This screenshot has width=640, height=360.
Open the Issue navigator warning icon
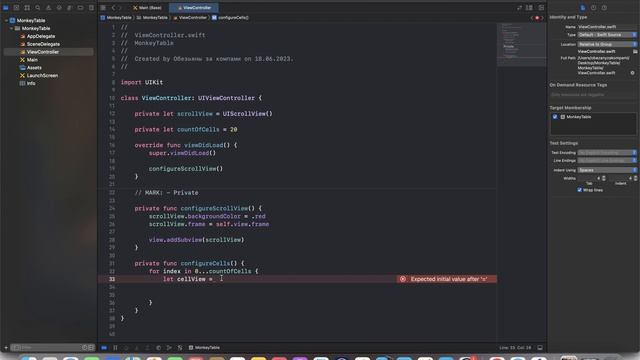48,8
